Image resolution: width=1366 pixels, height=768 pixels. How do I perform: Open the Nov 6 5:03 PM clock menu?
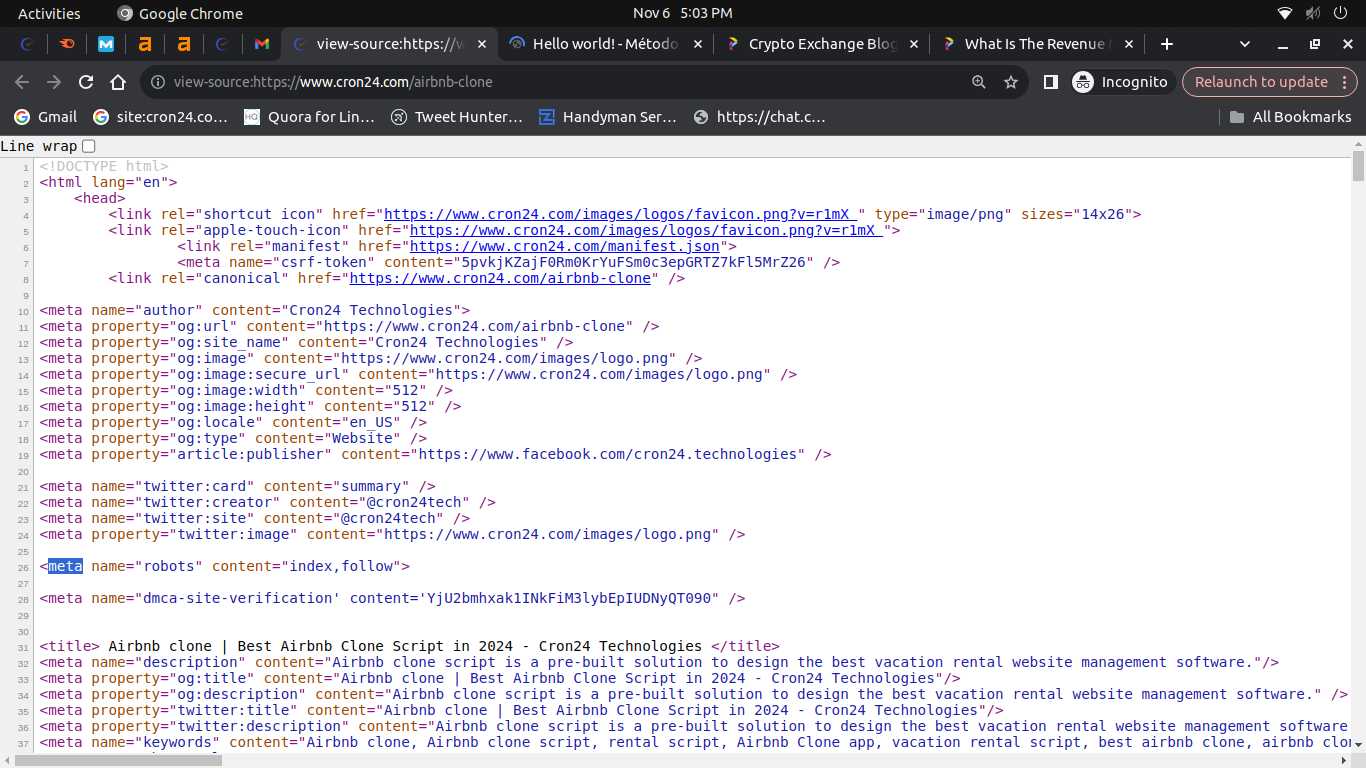pos(683,13)
